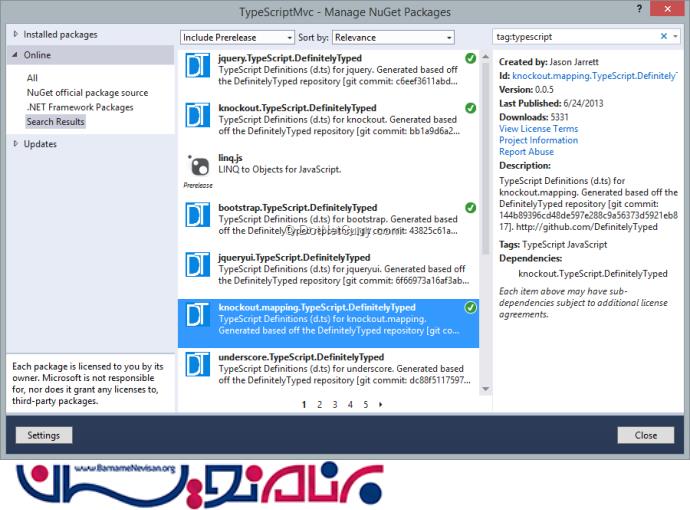Viewport: 690px width, 510px height.
Task: Clear the tag:typescript search text
Action: click(x=664, y=37)
